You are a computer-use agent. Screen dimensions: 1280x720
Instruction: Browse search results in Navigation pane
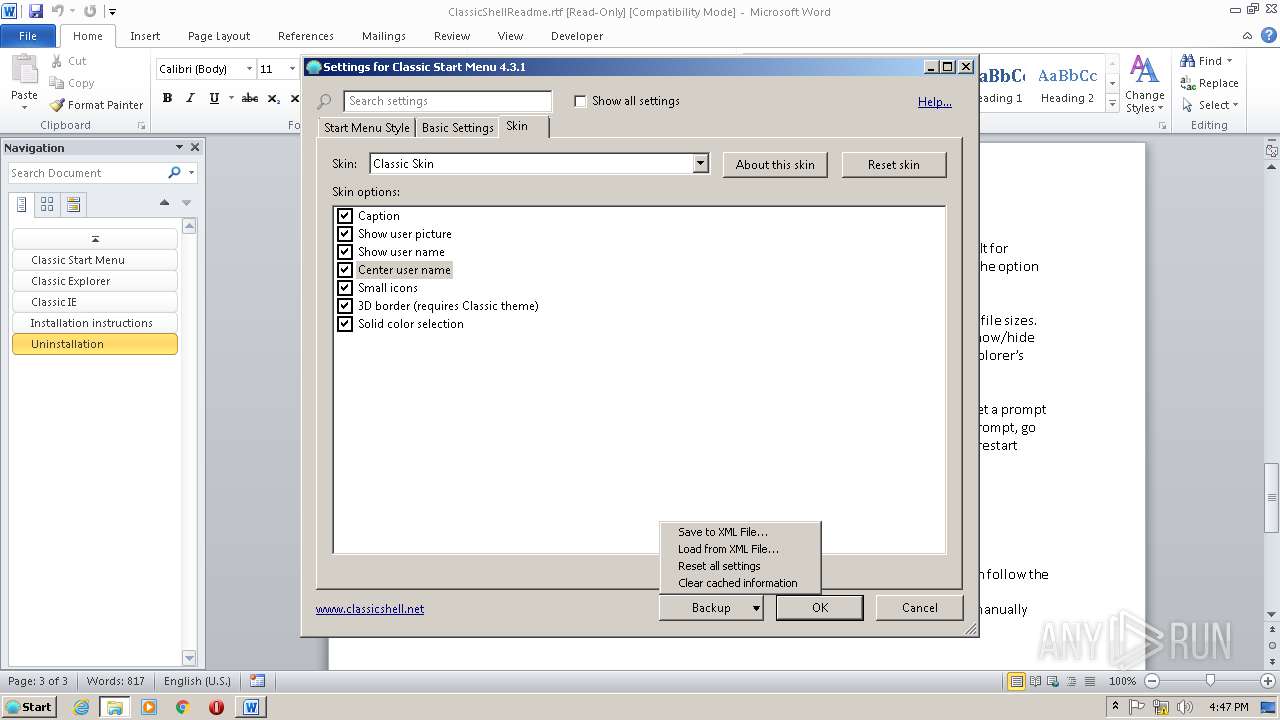pos(73,204)
